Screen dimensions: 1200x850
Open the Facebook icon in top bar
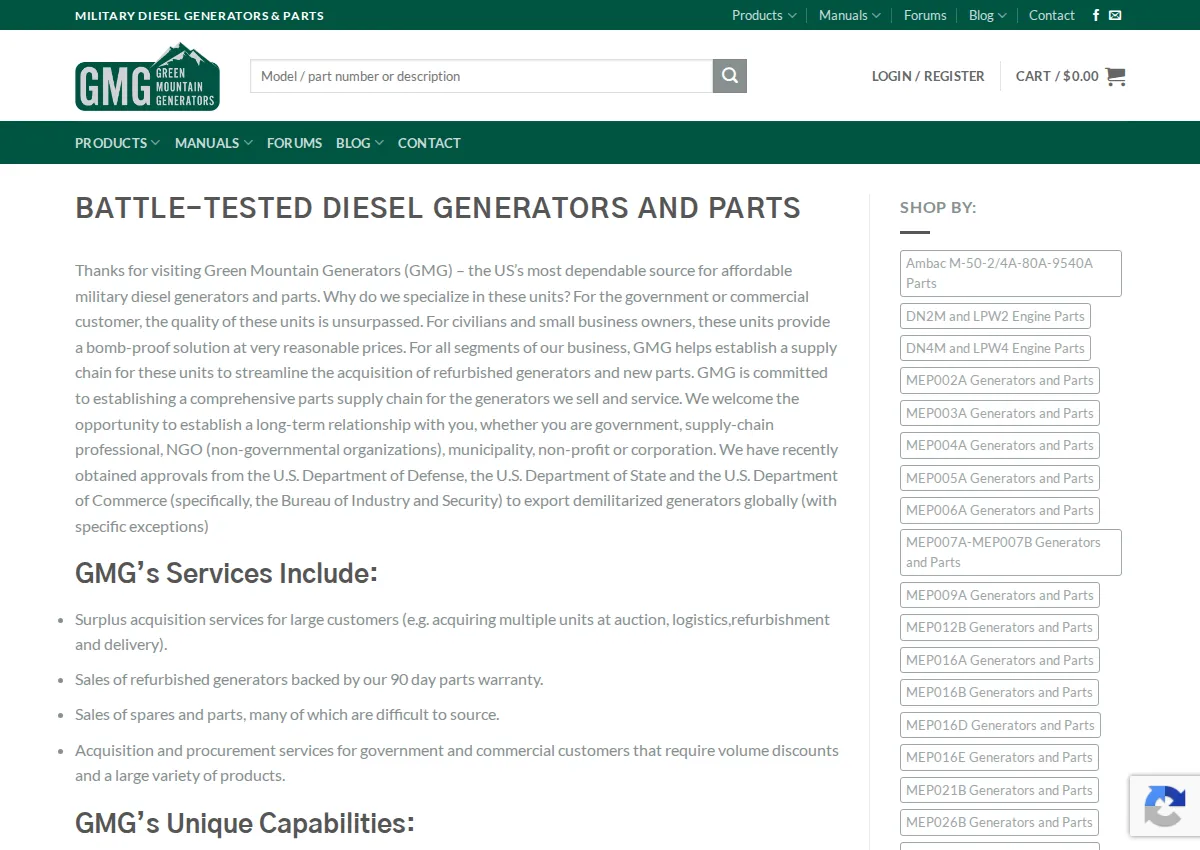1096,15
